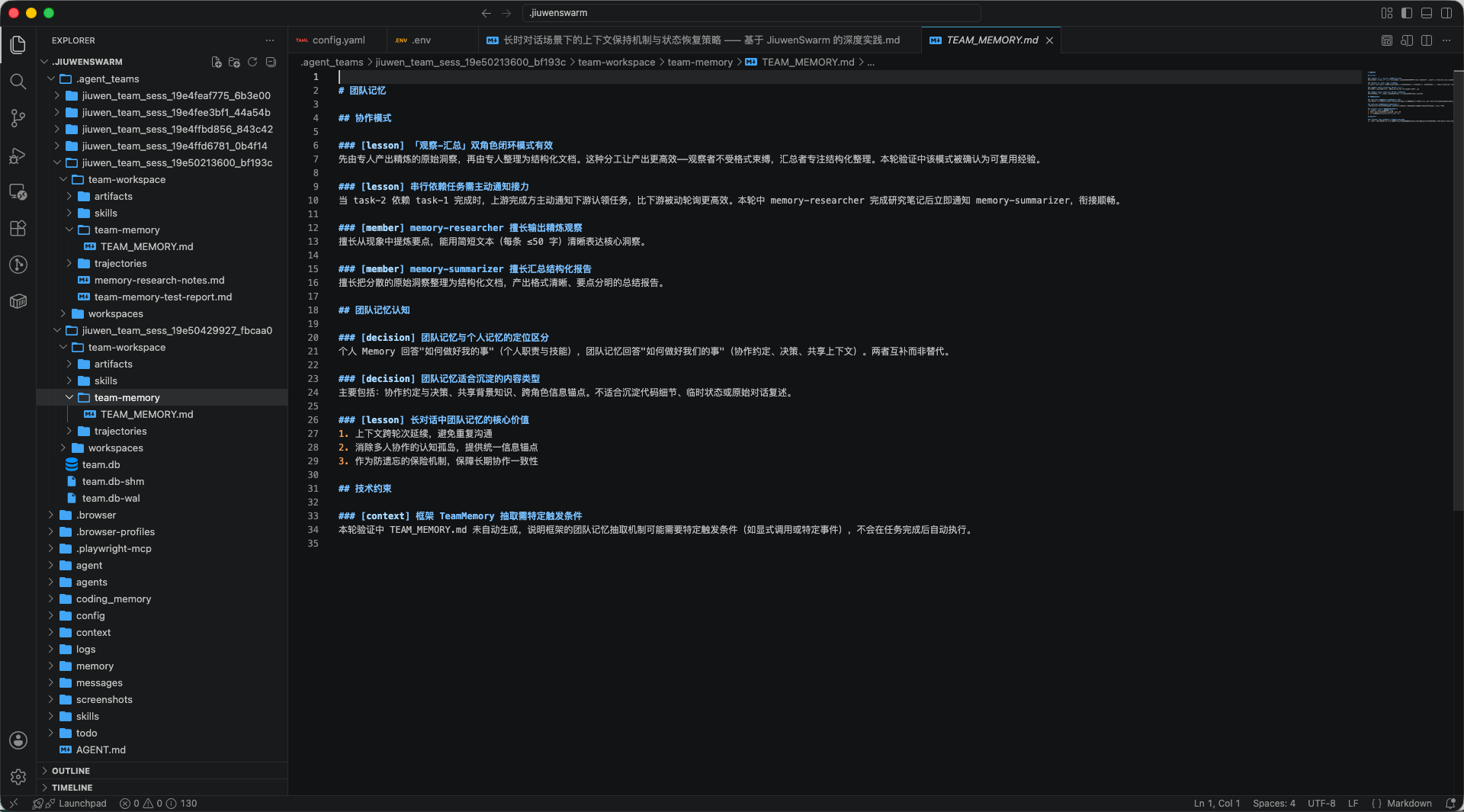
Task: Click New File icon in explorer header
Action: click(x=217, y=62)
